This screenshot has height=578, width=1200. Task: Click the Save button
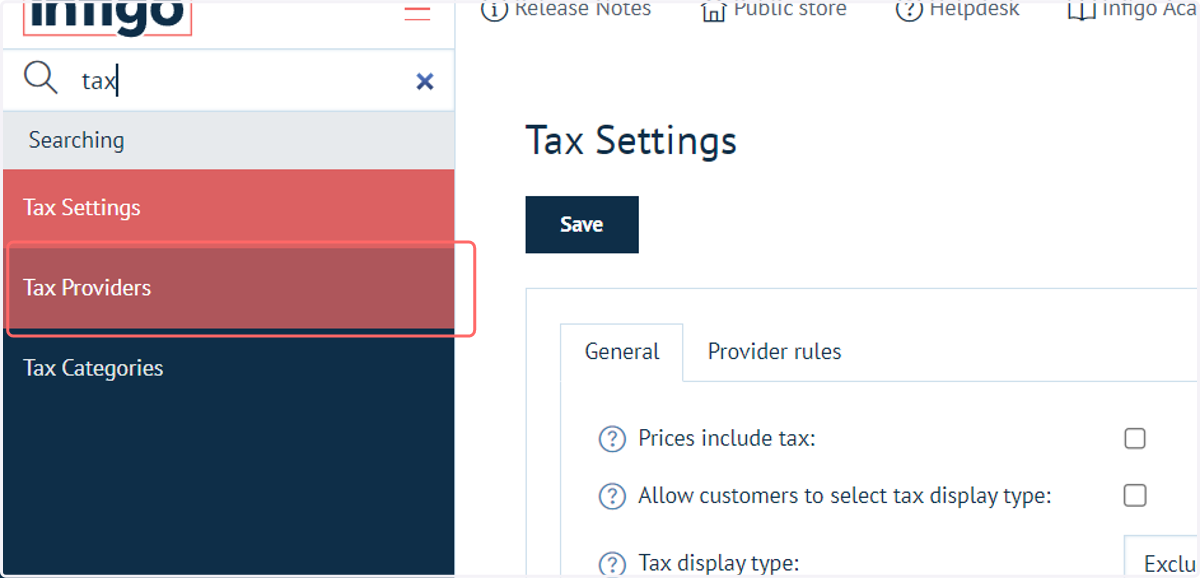pos(582,224)
